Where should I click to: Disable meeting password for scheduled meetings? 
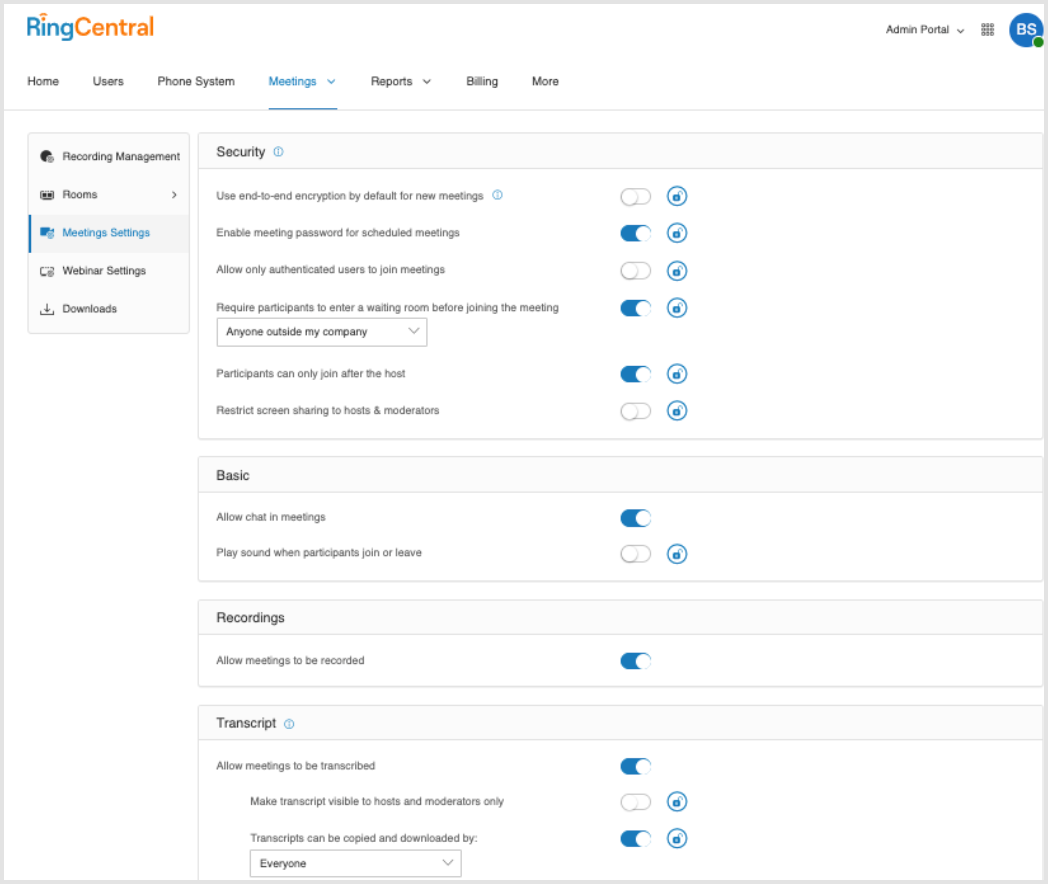tap(635, 233)
